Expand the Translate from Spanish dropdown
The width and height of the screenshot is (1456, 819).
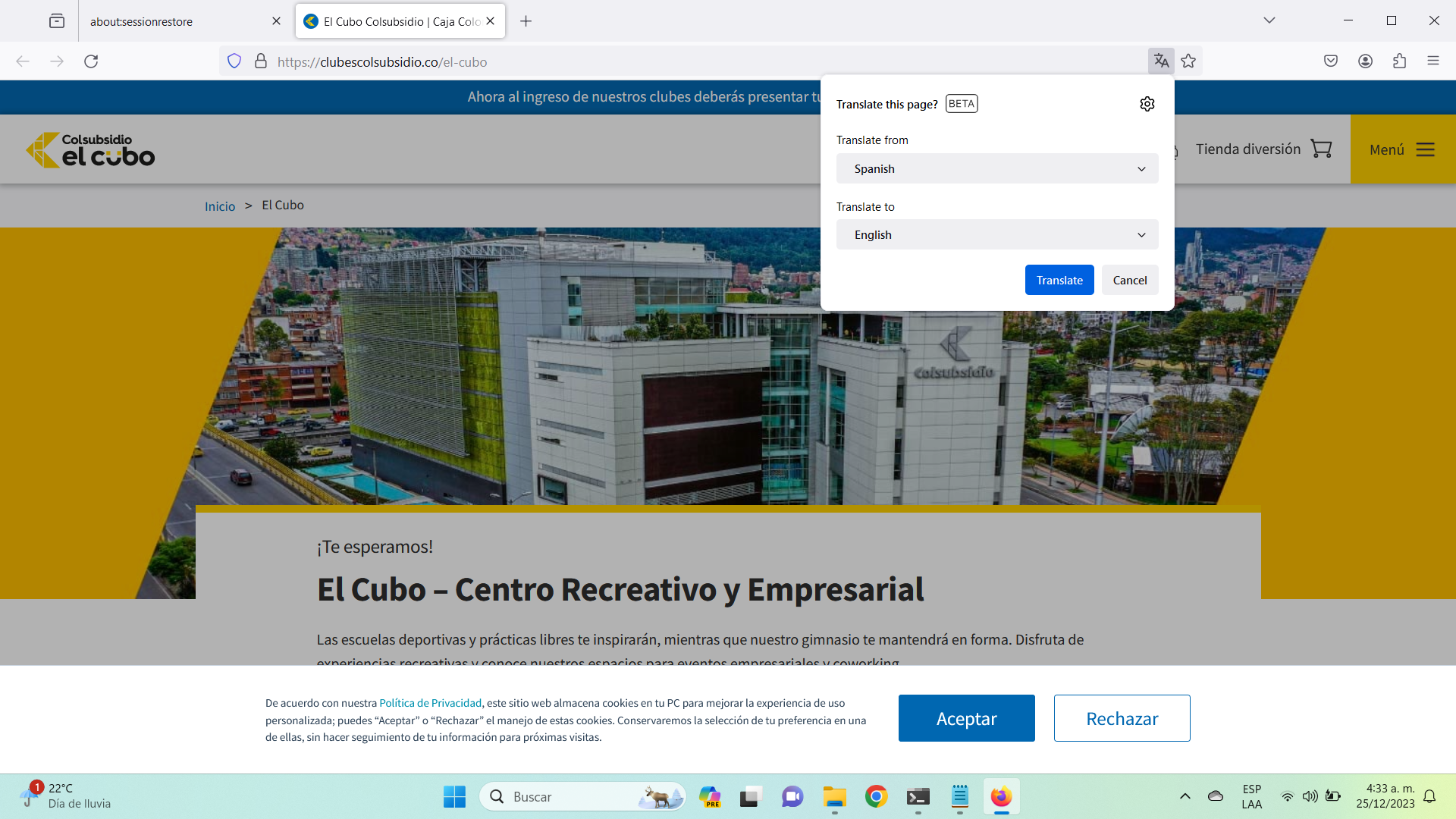(996, 168)
